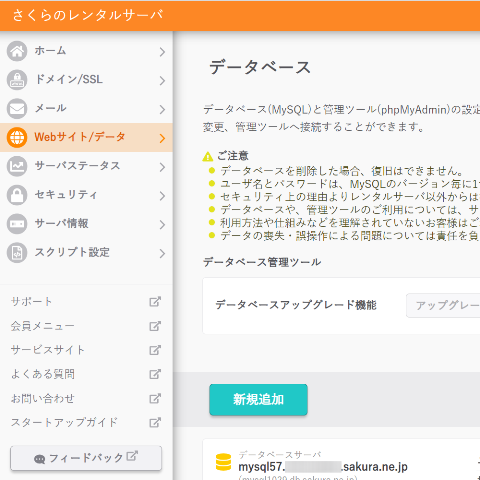Click the データベースアップグレード機能 label

tap(296, 305)
